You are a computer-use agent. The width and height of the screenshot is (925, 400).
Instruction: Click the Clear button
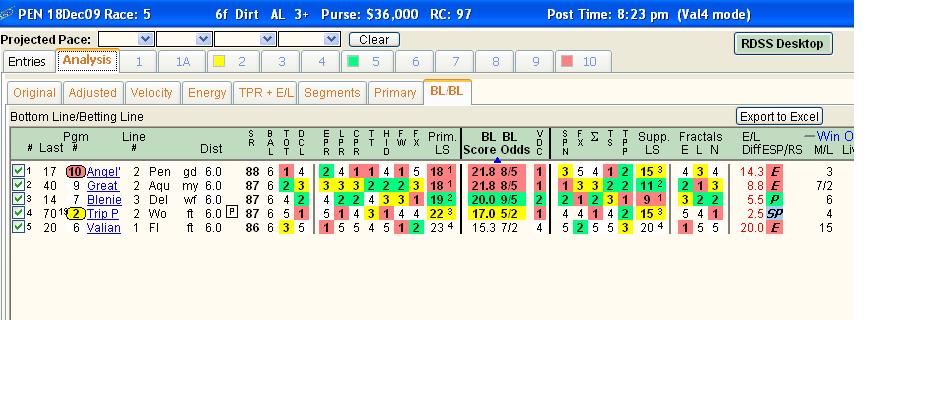(x=374, y=40)
